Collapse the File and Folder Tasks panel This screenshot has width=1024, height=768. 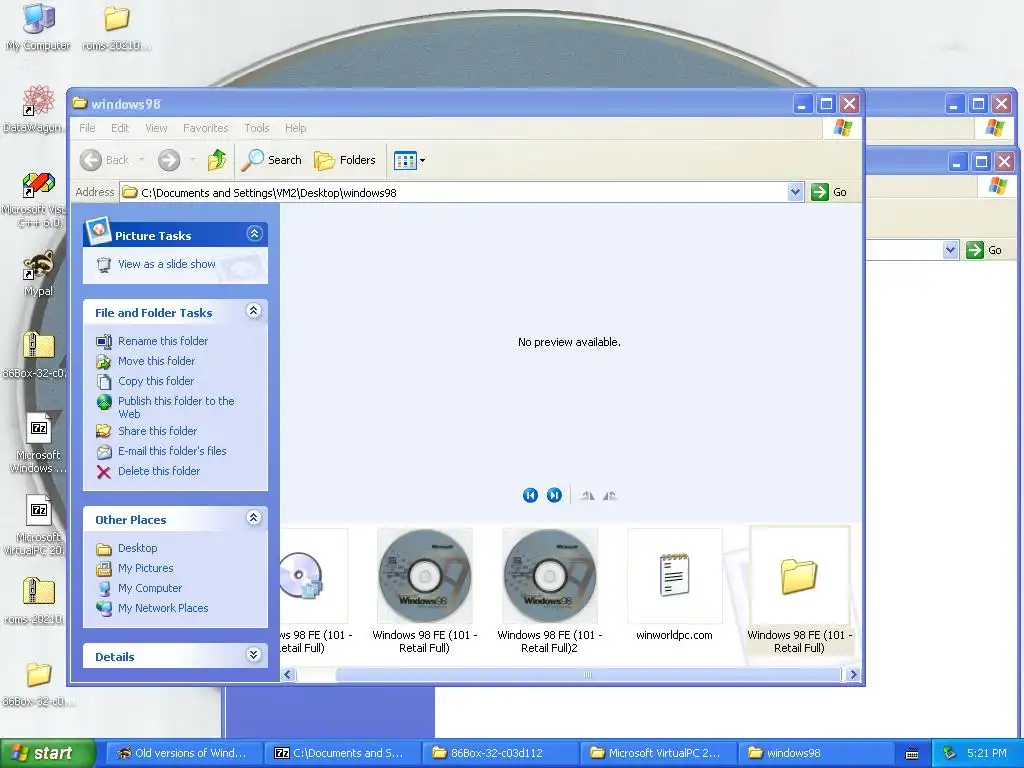pos(254,311)
